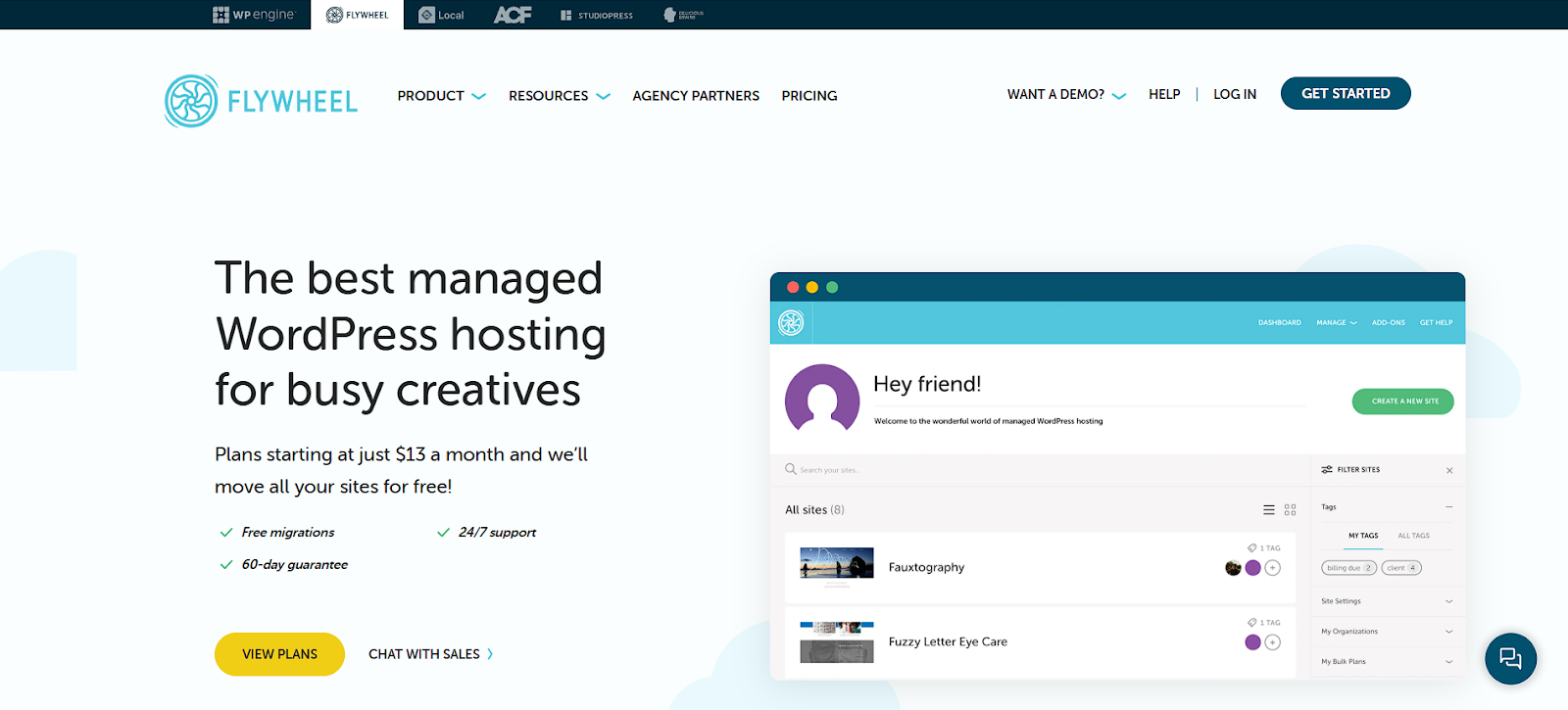Image resolution: width=1568 pixels, height=710 pixels.
Task: Expand the Want a Demo dropdown
Action: pos(1066,95)
